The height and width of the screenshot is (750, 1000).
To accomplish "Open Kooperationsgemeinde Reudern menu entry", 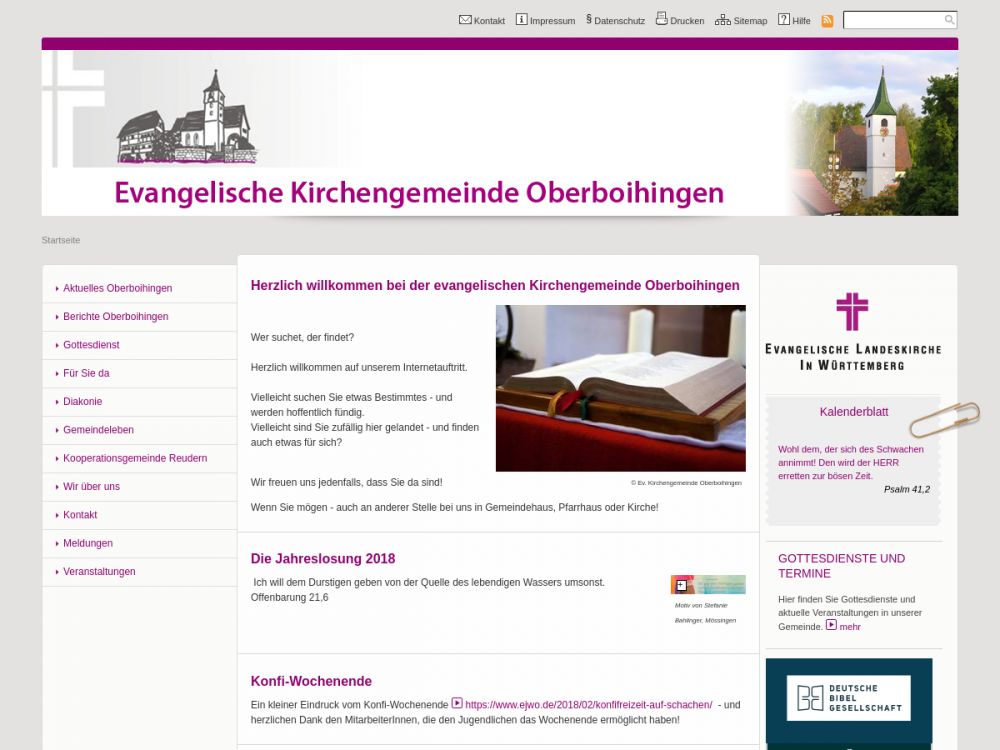I will 135,458.
